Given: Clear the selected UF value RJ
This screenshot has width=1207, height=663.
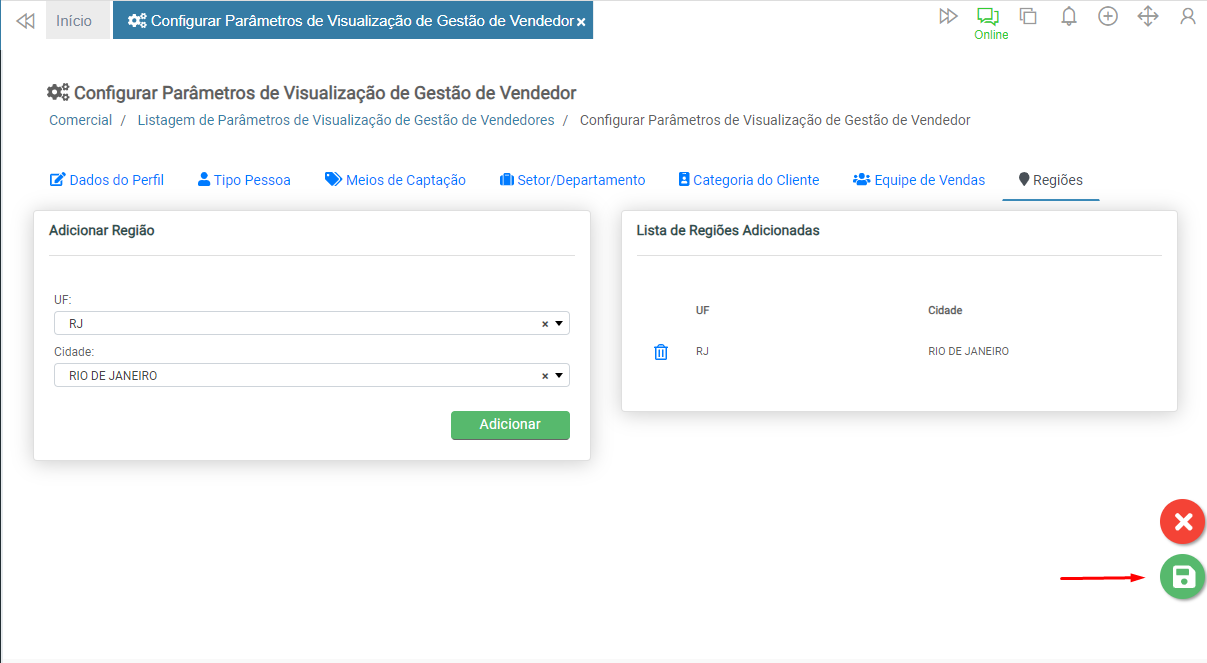Looking at the screenshot, I should (x=545, y=324).
